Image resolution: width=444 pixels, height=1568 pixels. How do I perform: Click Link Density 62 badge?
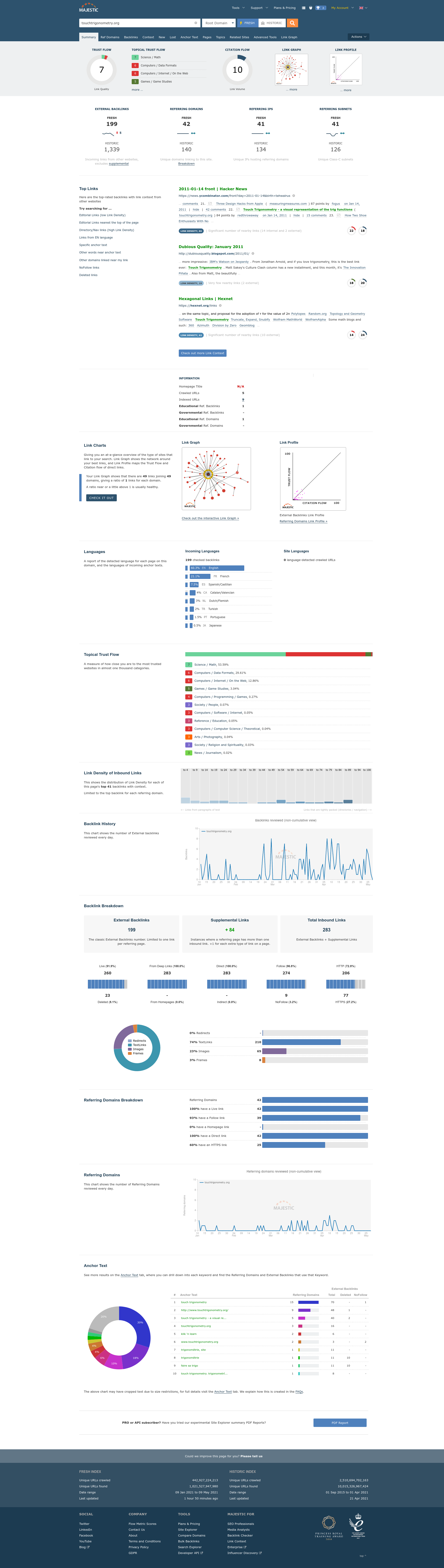pos(191,335)
